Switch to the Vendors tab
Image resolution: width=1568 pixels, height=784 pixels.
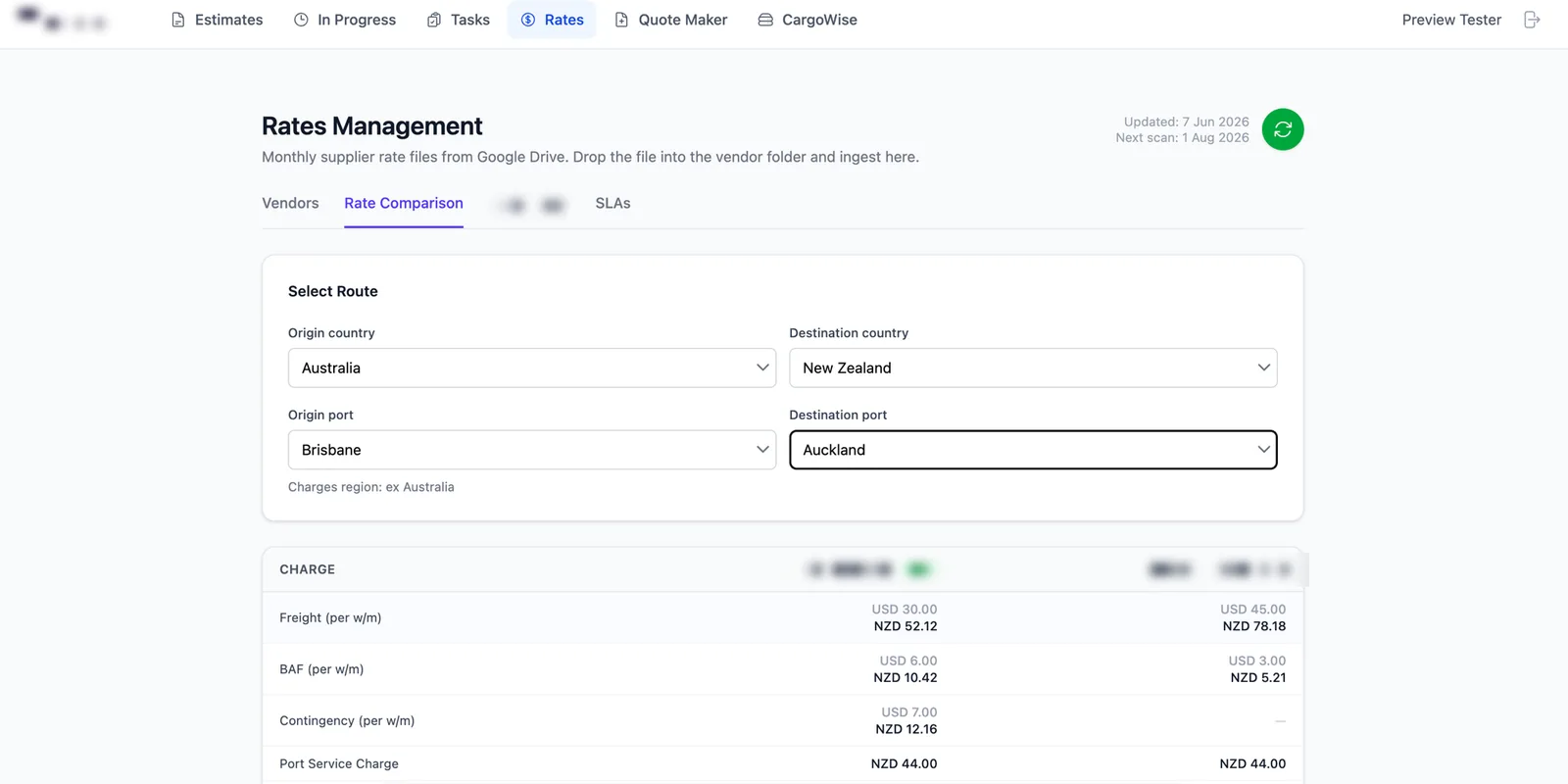(x=290, y=203)
